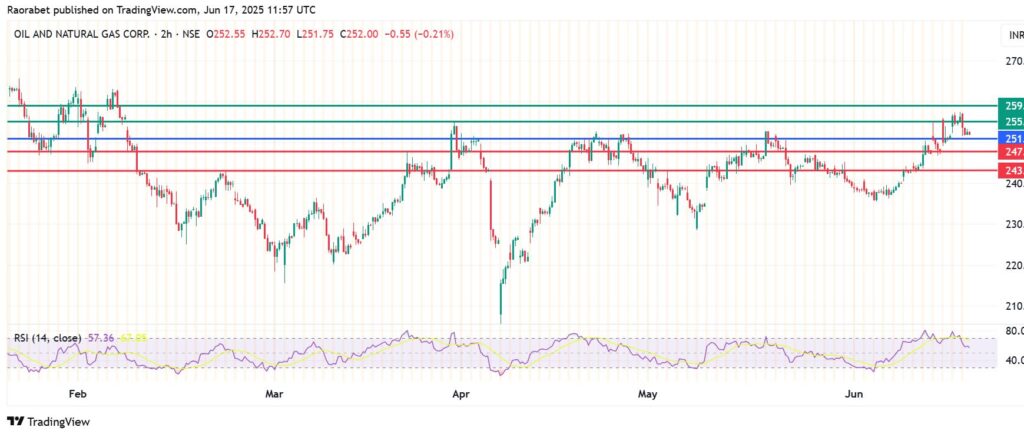
Task: Click the Mar marker on the time axis
Action: 275,394
